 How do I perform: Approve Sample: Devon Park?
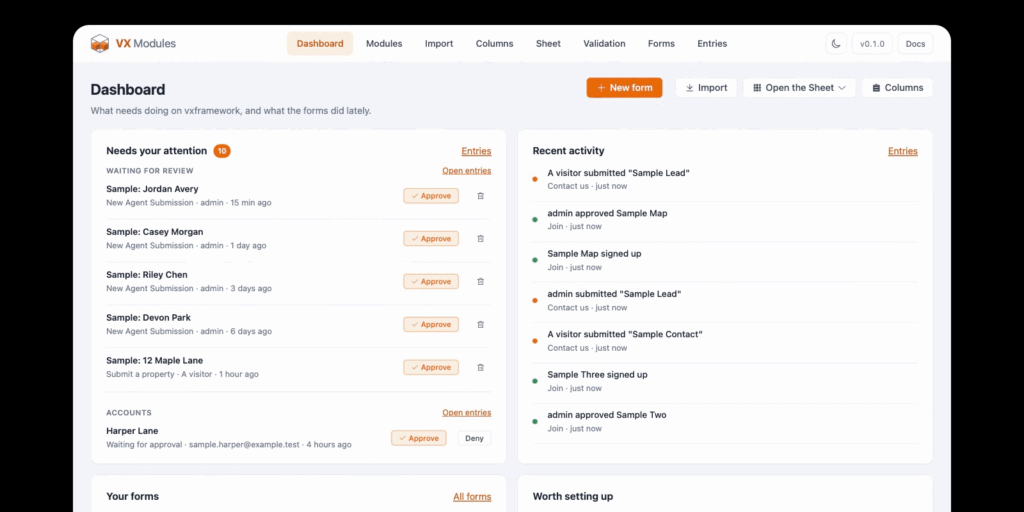[431, 325]
